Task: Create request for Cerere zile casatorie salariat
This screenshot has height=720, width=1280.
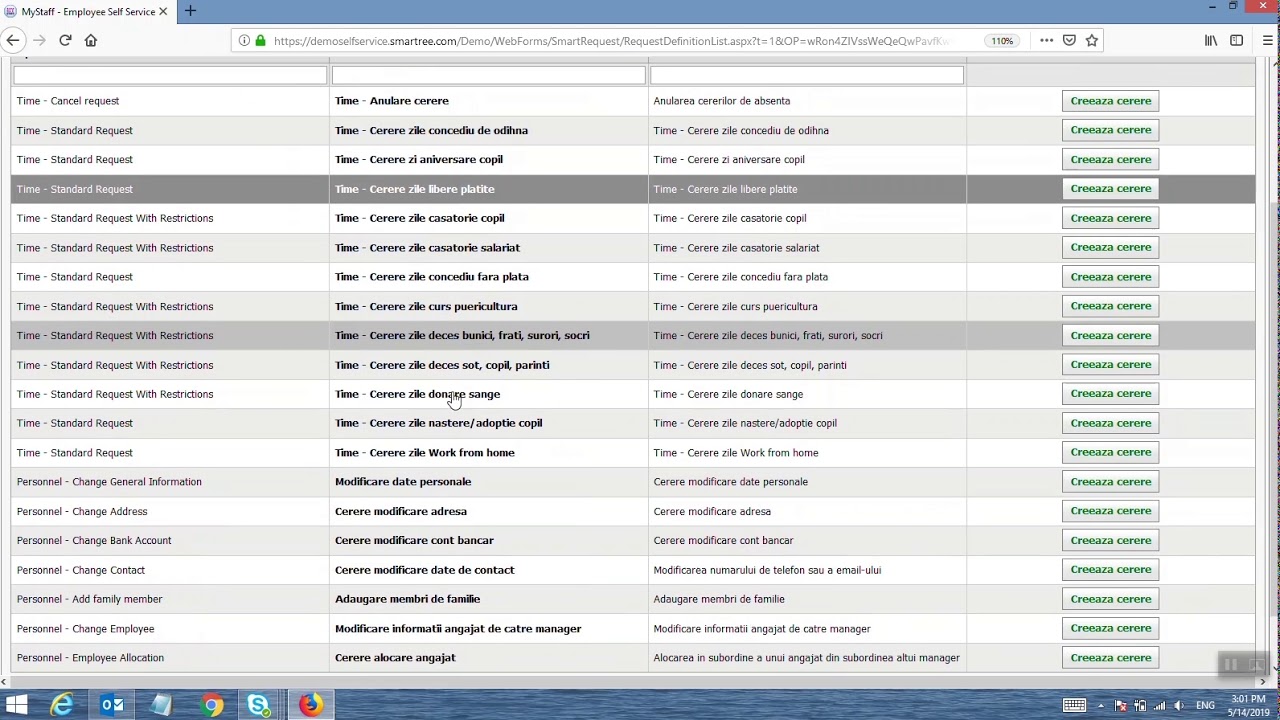Action: pyautogui.click(x=1110, y=247)
